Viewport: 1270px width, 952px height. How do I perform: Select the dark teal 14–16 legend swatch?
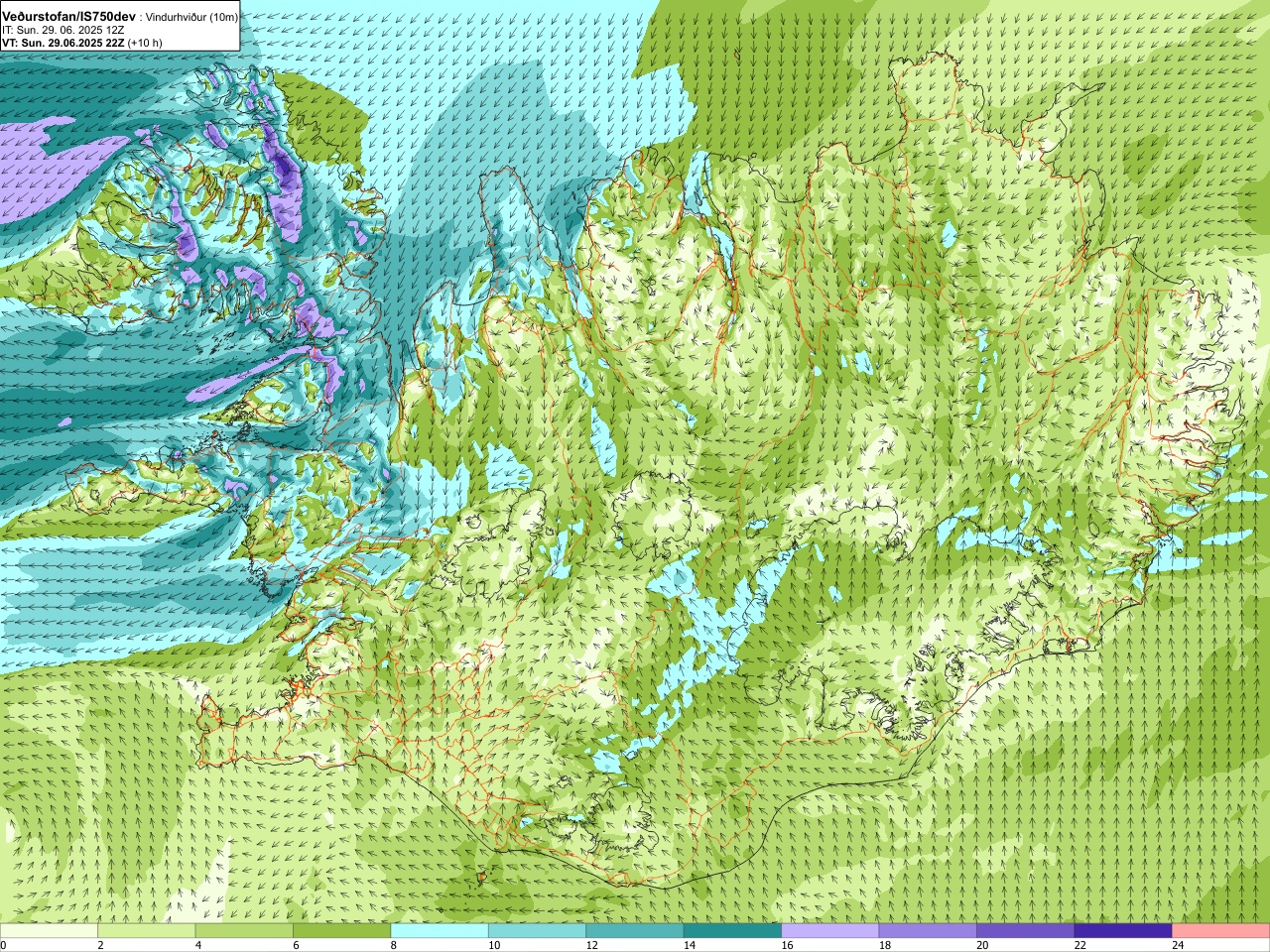pos(732,931)
